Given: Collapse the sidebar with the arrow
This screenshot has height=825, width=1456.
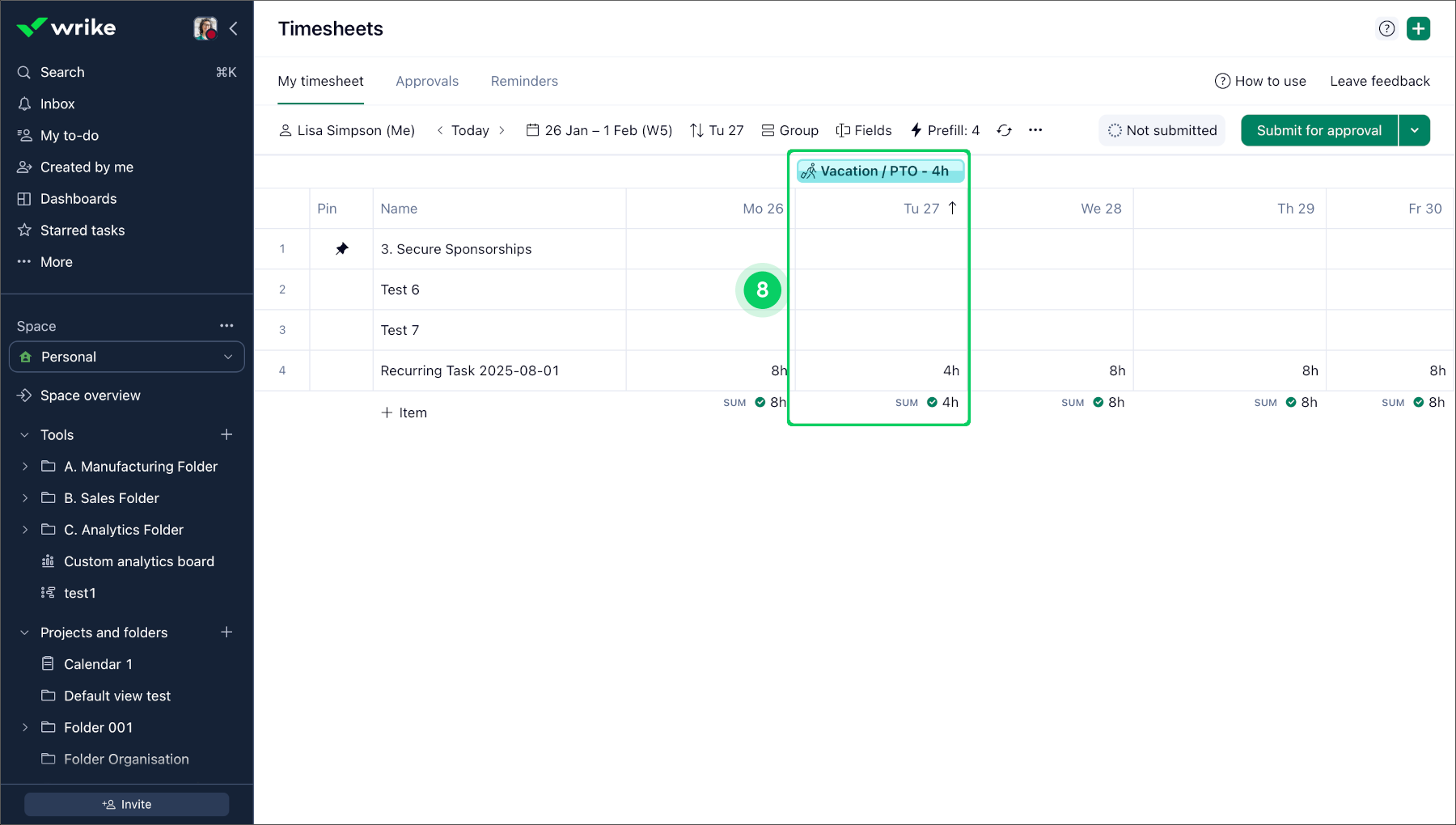Looking at the screenshot, I should click(x=234, y=28).
